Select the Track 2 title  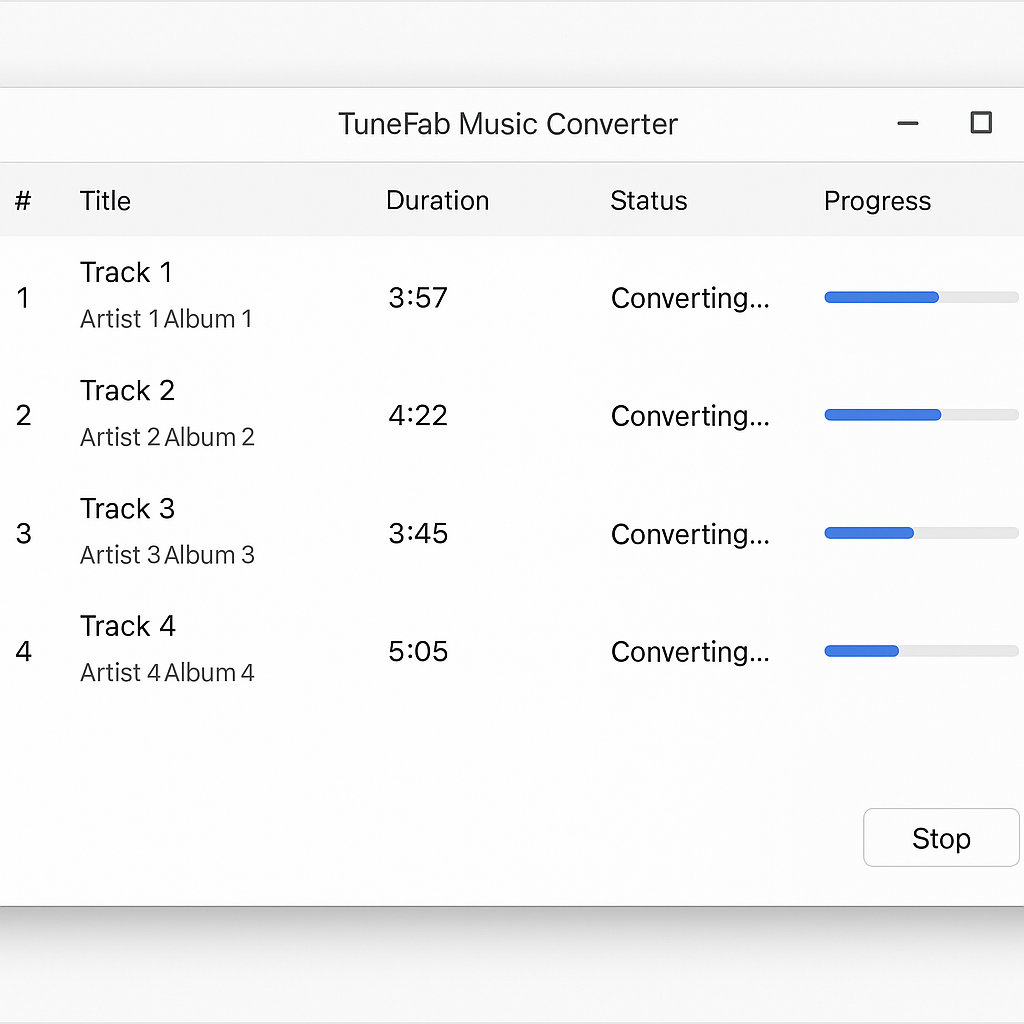[x=127, y=390]
